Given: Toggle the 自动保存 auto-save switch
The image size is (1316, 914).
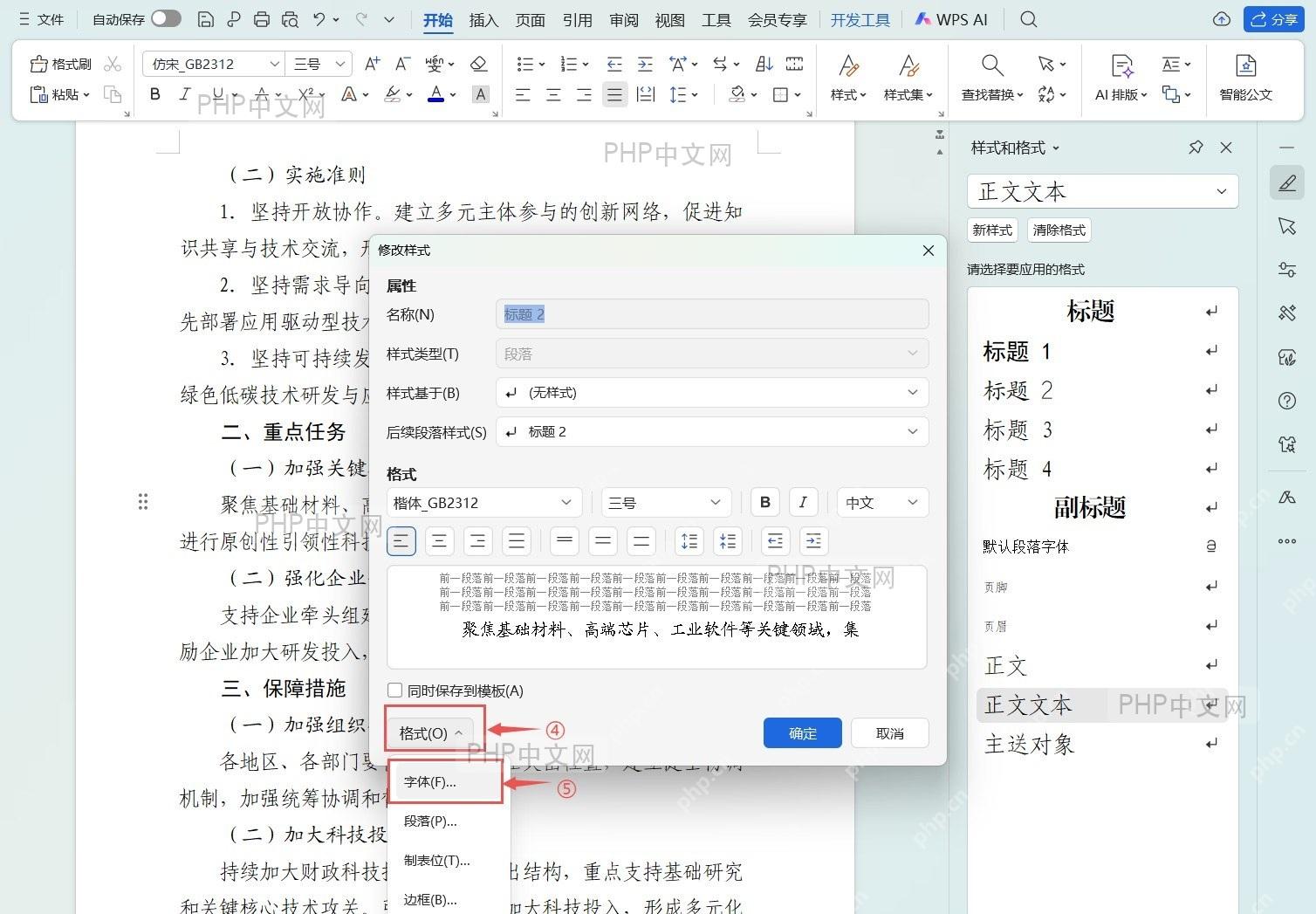Looking at the screenshot, I should click(x=166, y=18).
